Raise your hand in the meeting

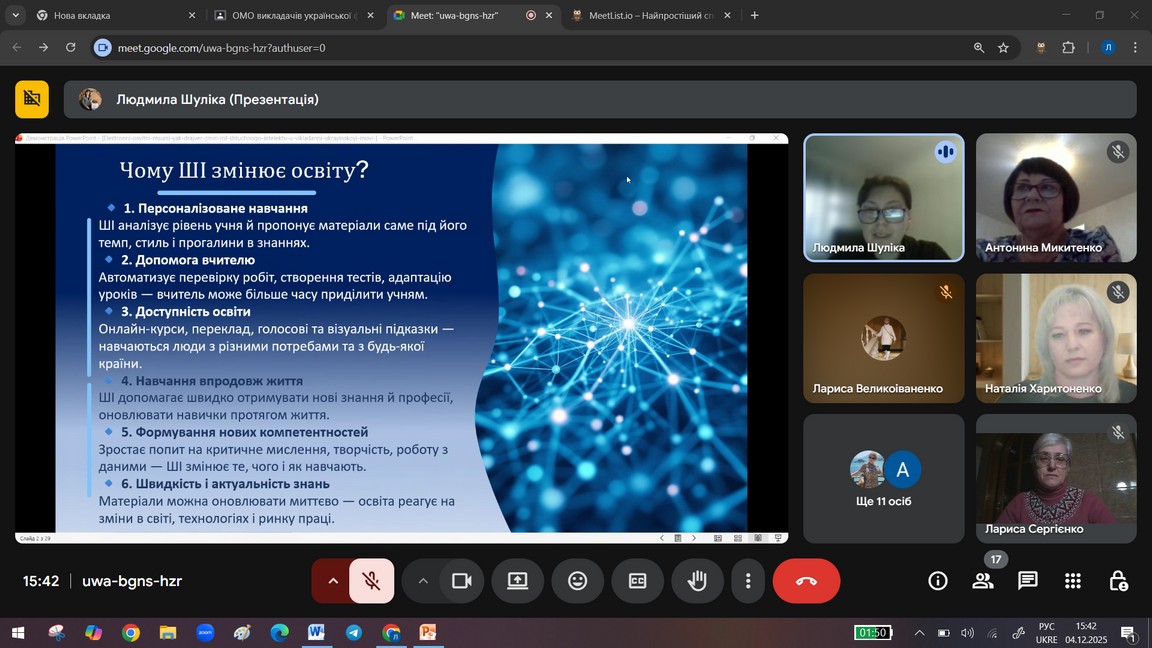pyautogui.click(x=697, y=581)
